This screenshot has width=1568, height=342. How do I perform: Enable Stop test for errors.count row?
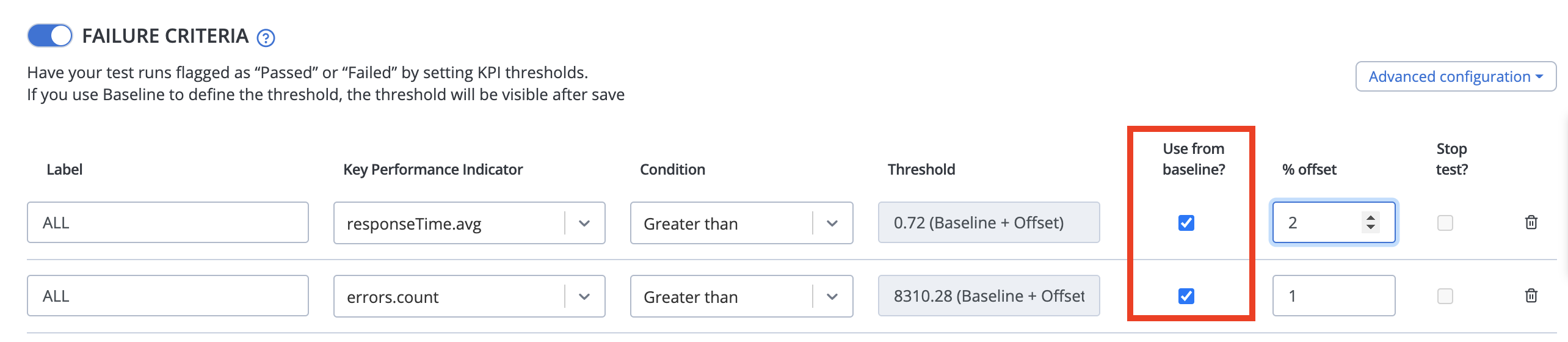(1445, 296)
